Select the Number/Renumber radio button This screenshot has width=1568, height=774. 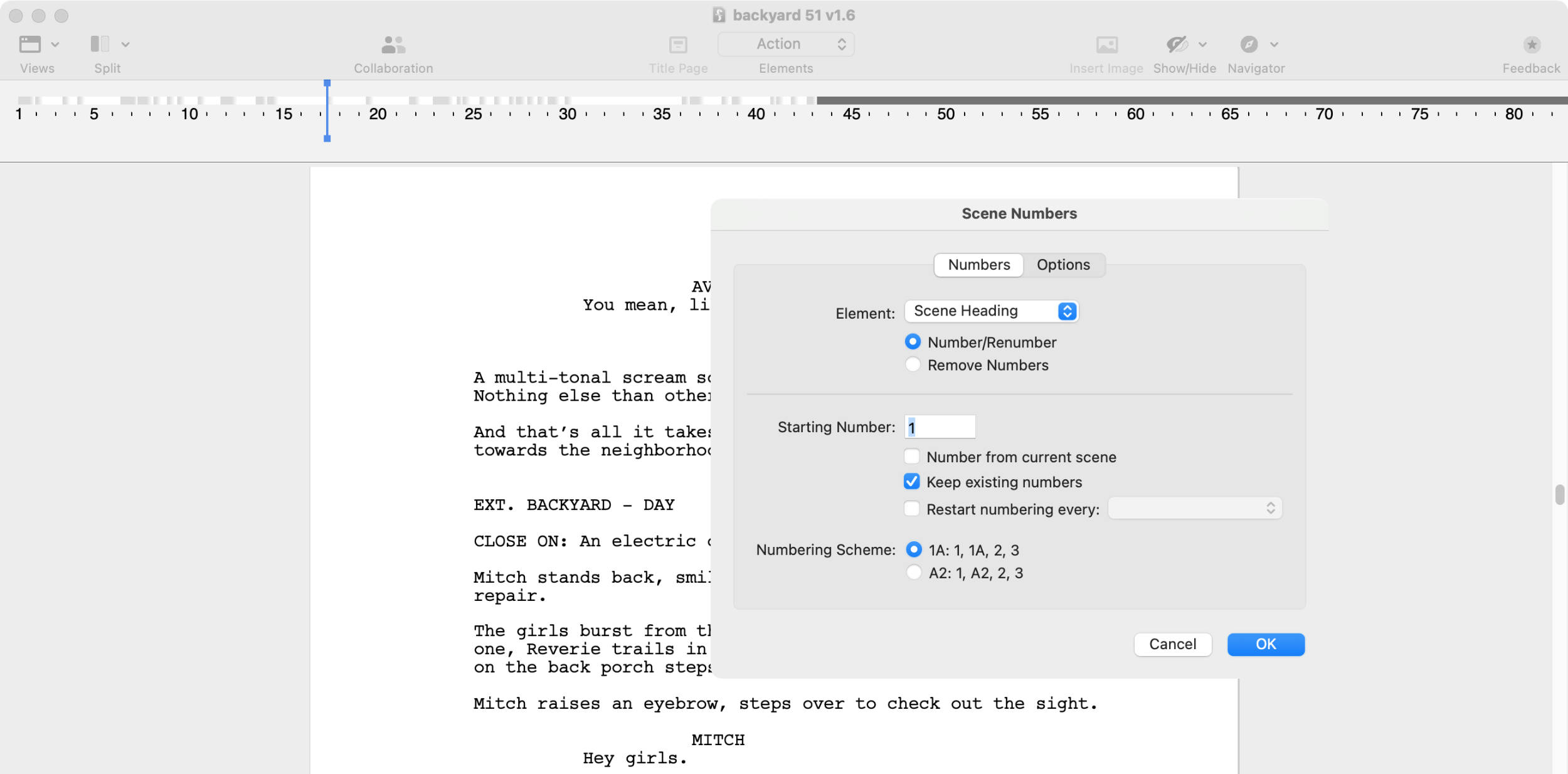(x=913, y=342)
